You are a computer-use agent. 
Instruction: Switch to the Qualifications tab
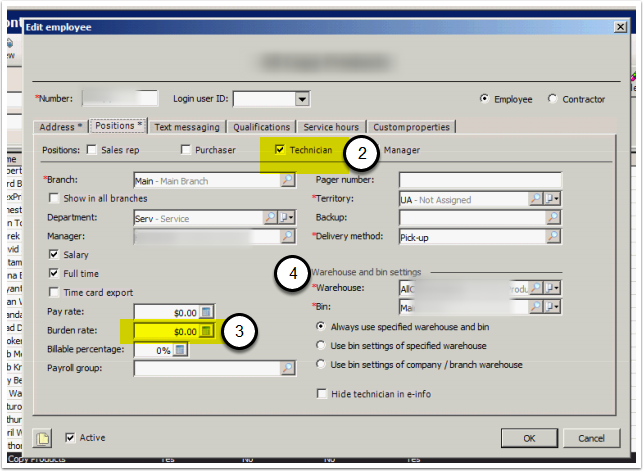261,127
